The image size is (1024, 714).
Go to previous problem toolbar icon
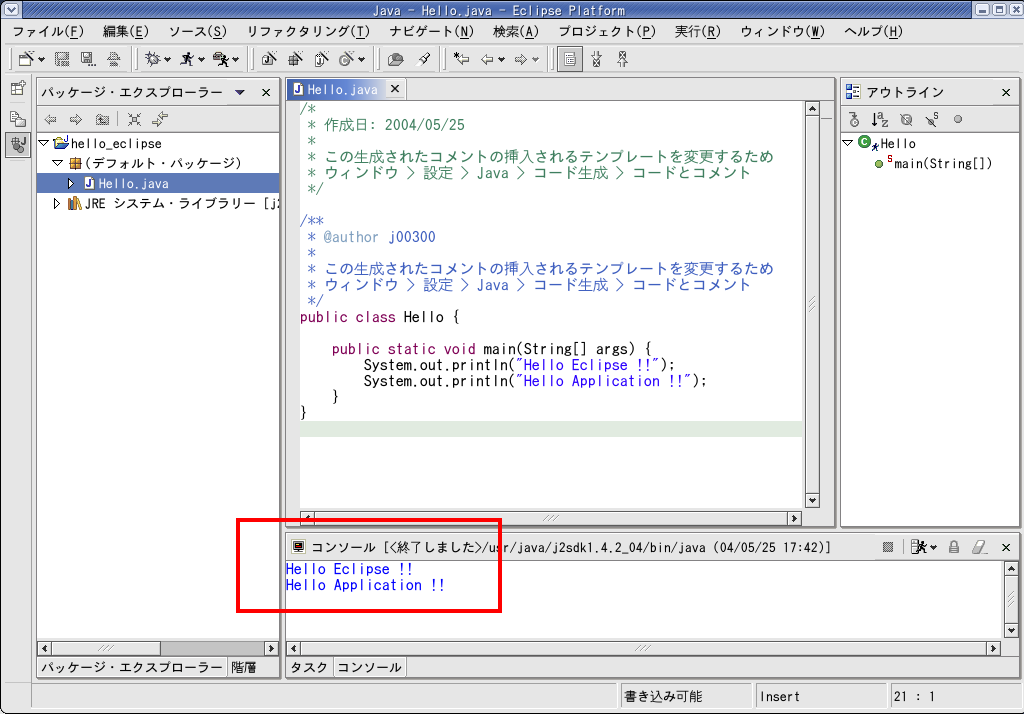(622, 59)
